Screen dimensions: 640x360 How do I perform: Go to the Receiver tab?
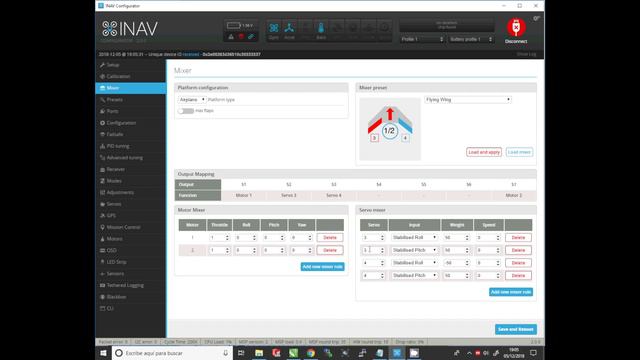(x=131, y=169)
